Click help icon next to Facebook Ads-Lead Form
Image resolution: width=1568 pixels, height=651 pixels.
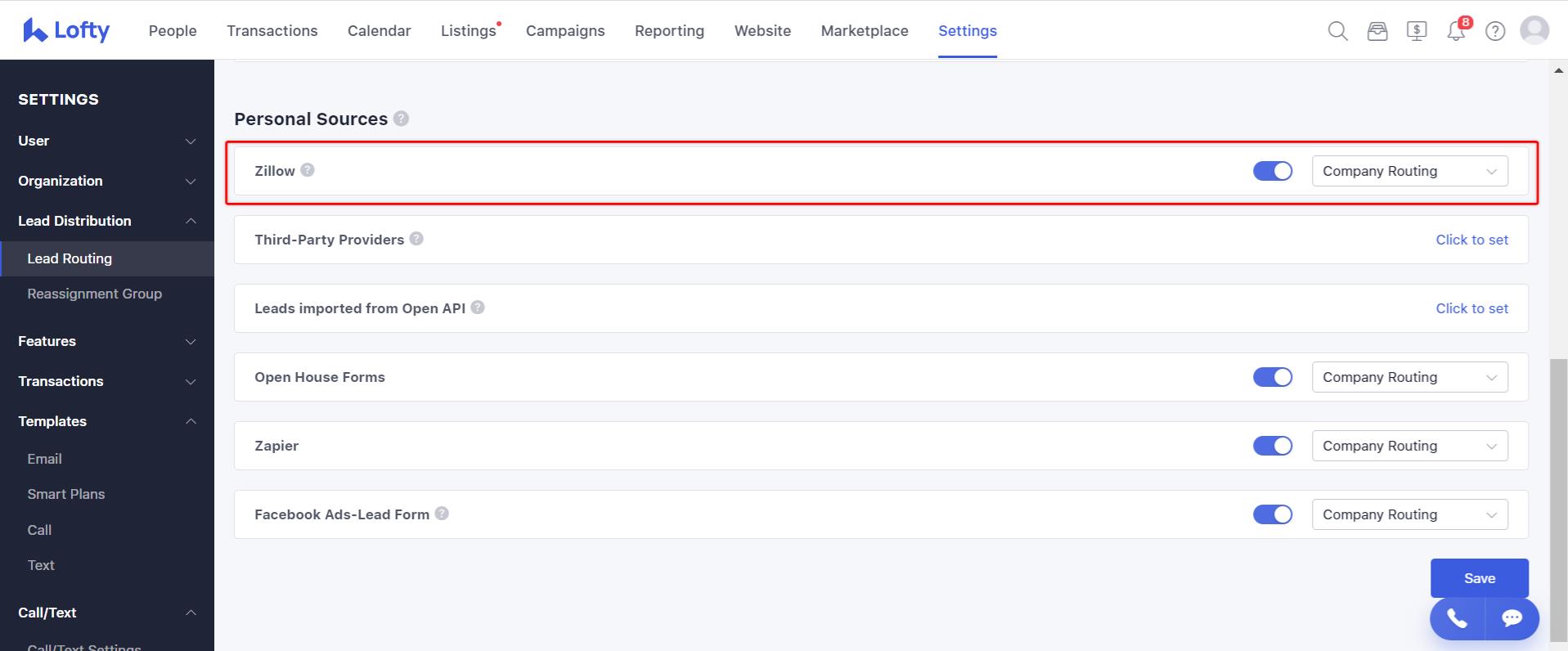(442, 514)
